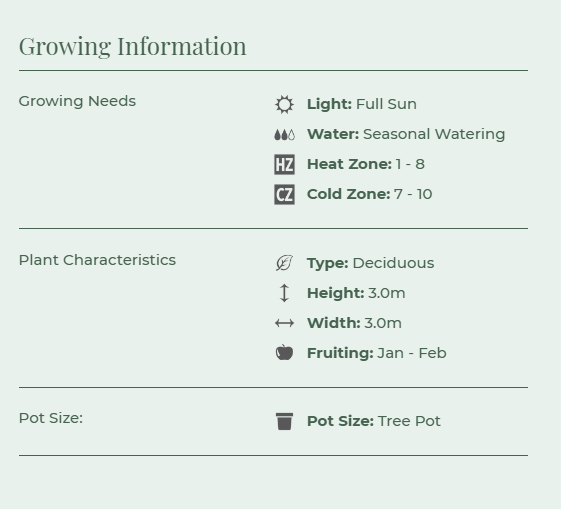Click the left-column Pot Size: label

[x=51, y=418]
